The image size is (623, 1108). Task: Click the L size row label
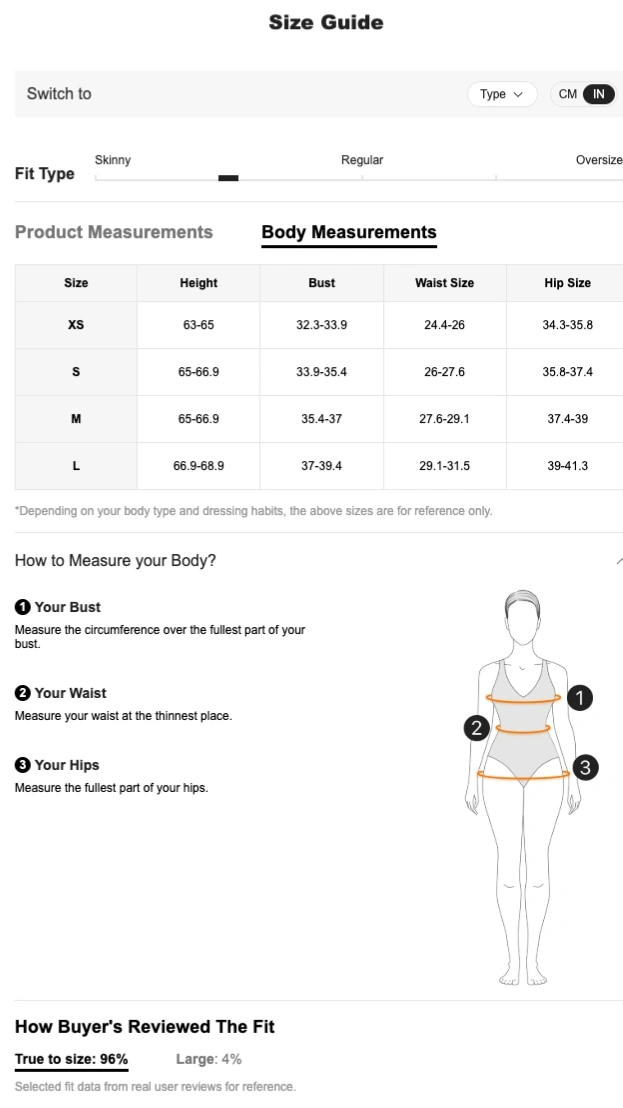click(76, 466)
